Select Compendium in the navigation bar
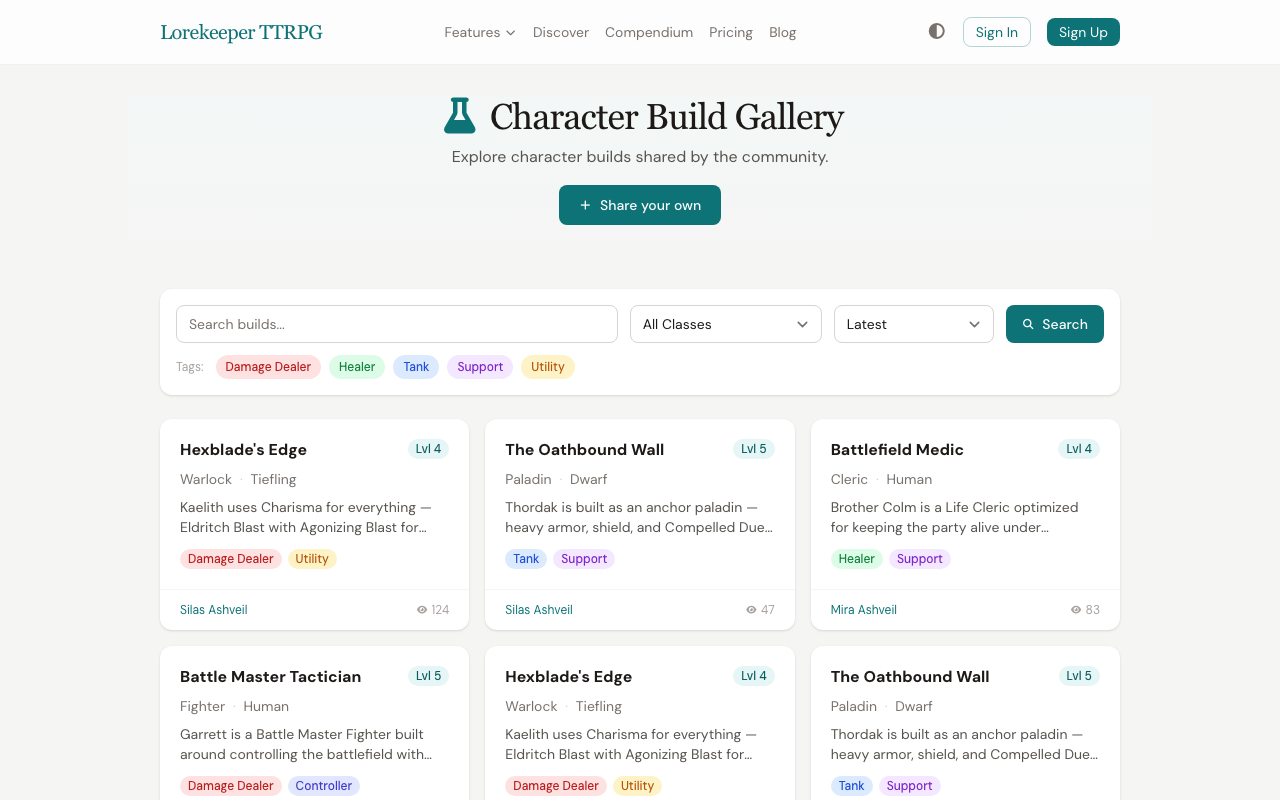 [648, 32]
